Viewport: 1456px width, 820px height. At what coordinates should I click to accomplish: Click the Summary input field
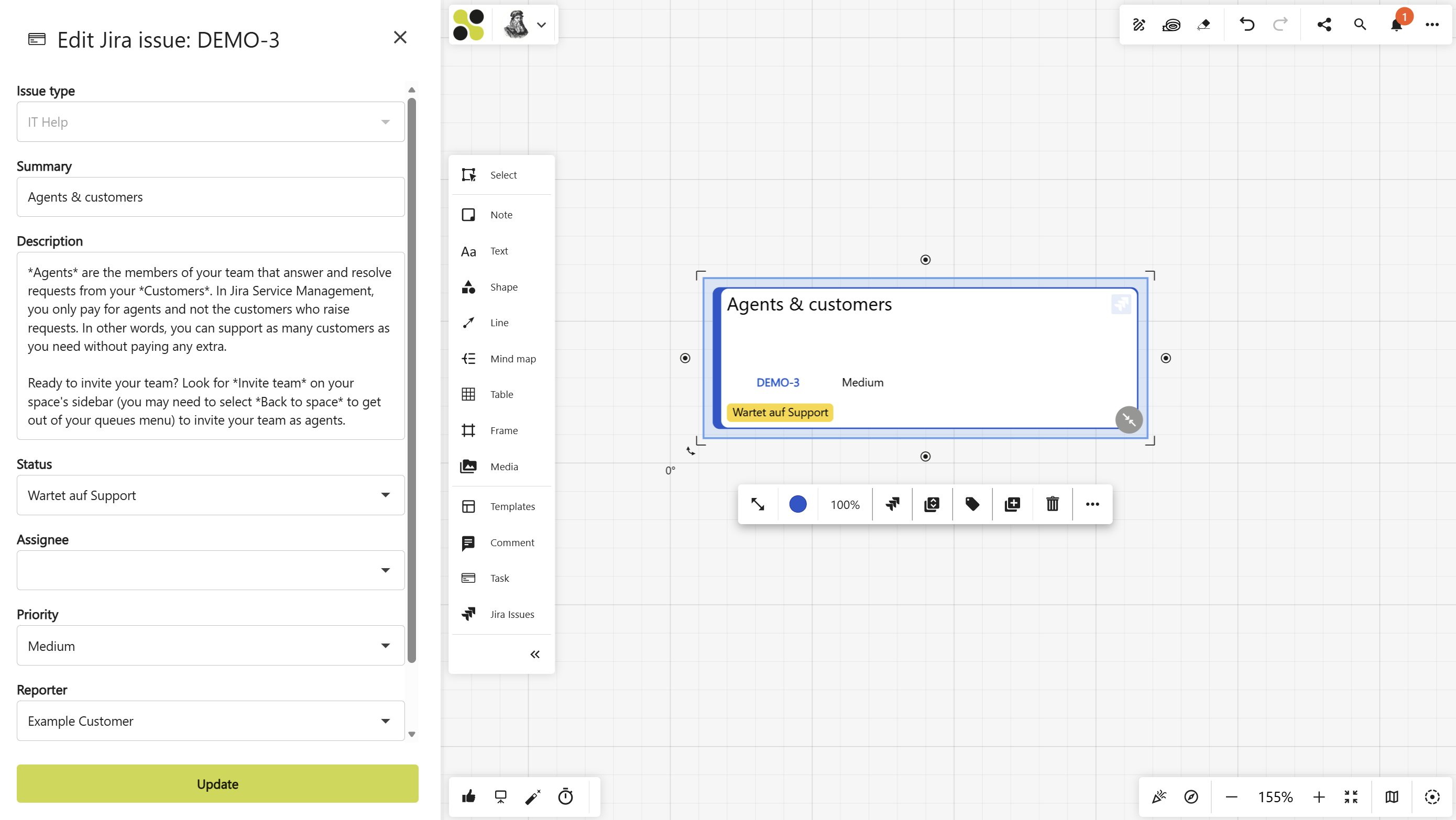tap(210, 196)
